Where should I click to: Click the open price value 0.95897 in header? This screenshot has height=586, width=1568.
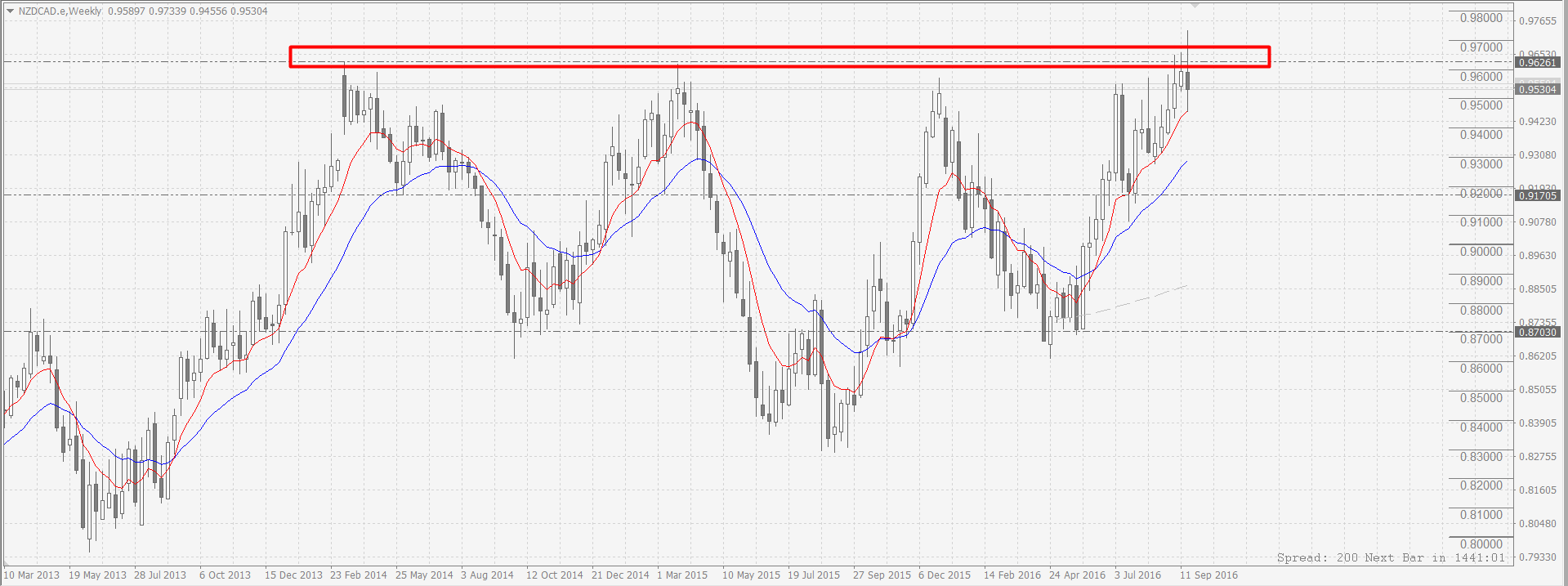[126, 11]
